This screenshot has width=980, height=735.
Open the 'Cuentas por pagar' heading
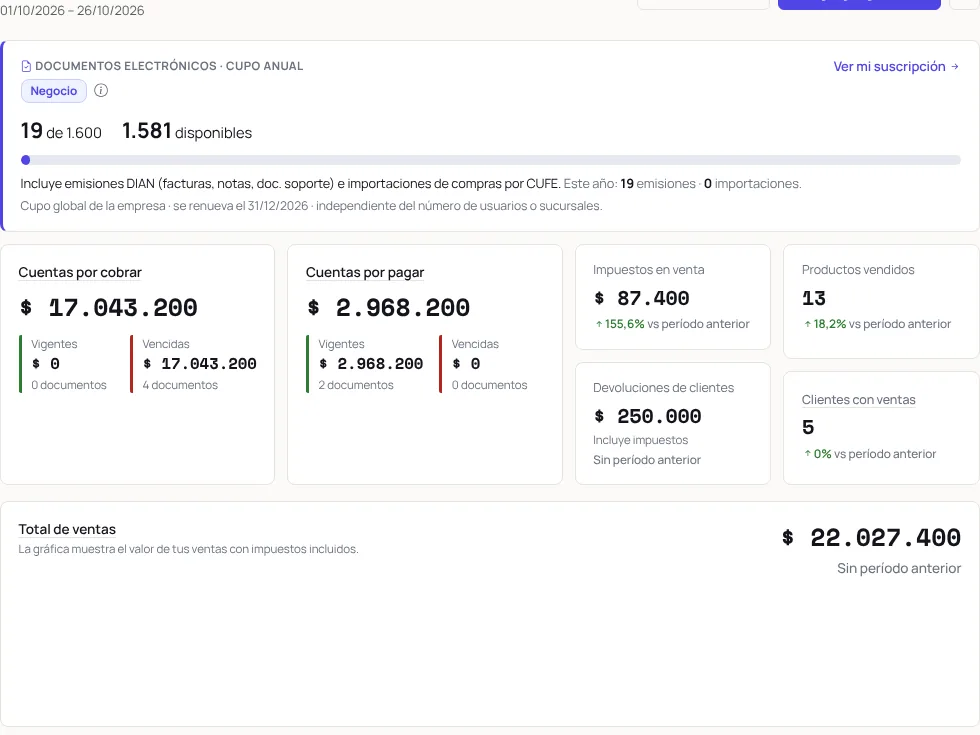pos(365,272)
